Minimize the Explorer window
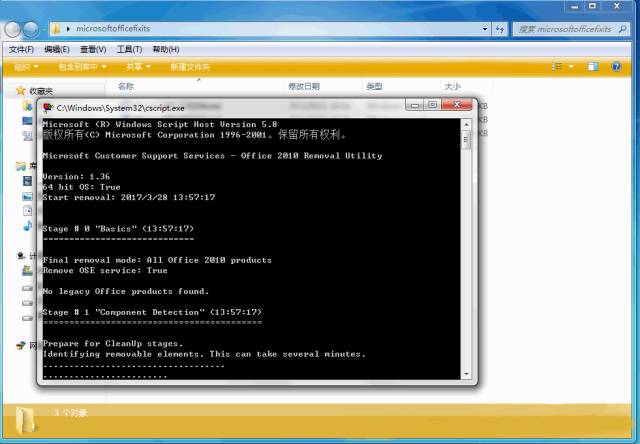The height and width of the screenshot is (444, 640). click(x=575, y=6)
